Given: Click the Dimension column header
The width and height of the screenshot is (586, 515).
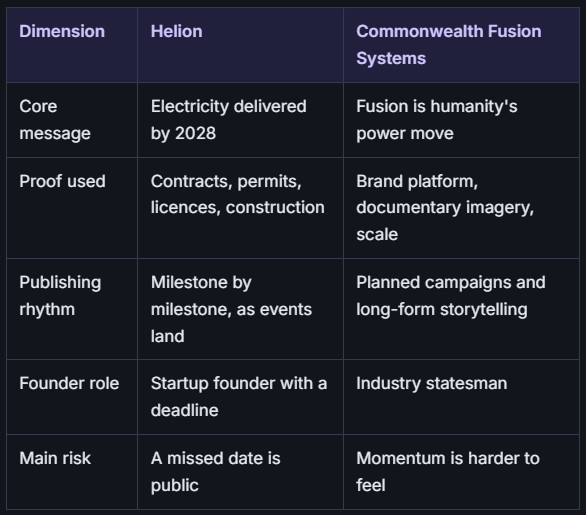Looking at the screenshot, I should (x=72, y=45).
